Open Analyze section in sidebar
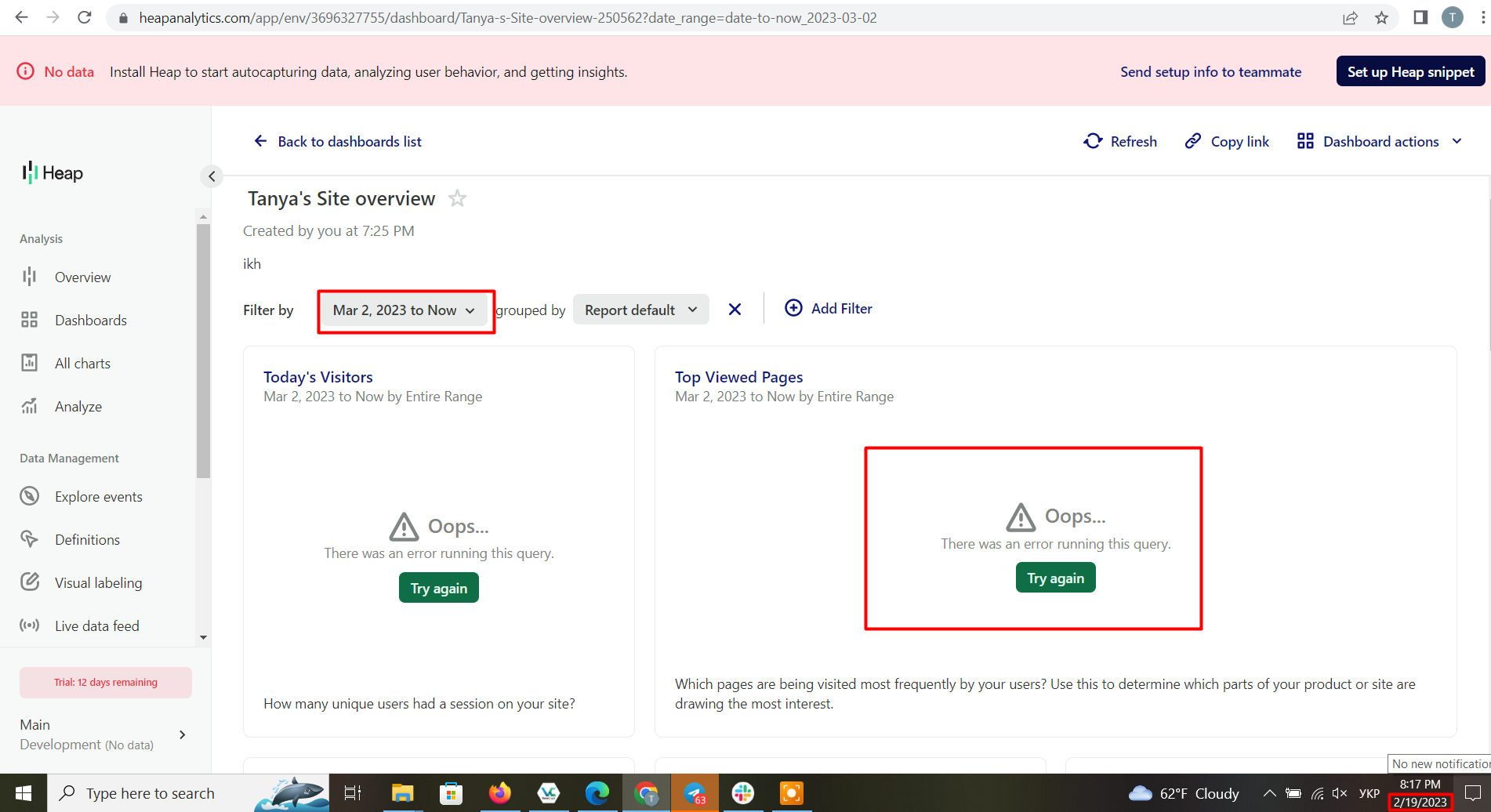Image resolution: width=1491 pixels, height=812 pixels. coord(78,407)
